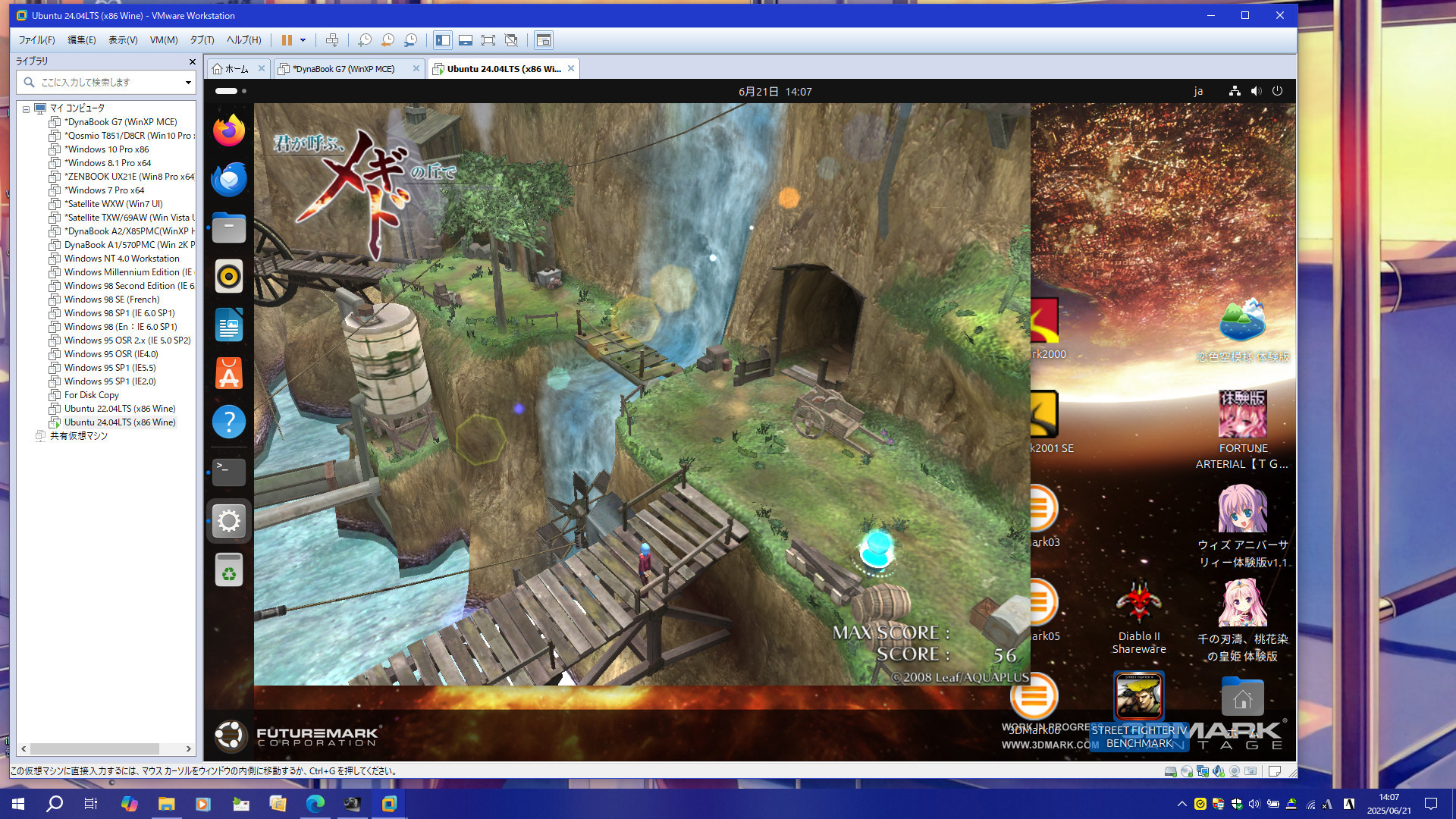Viewport: 1456px width, 819px height.
Task: Open Thunderbird mail in the Ubuntu dock
Action: (x=229, y=179)
